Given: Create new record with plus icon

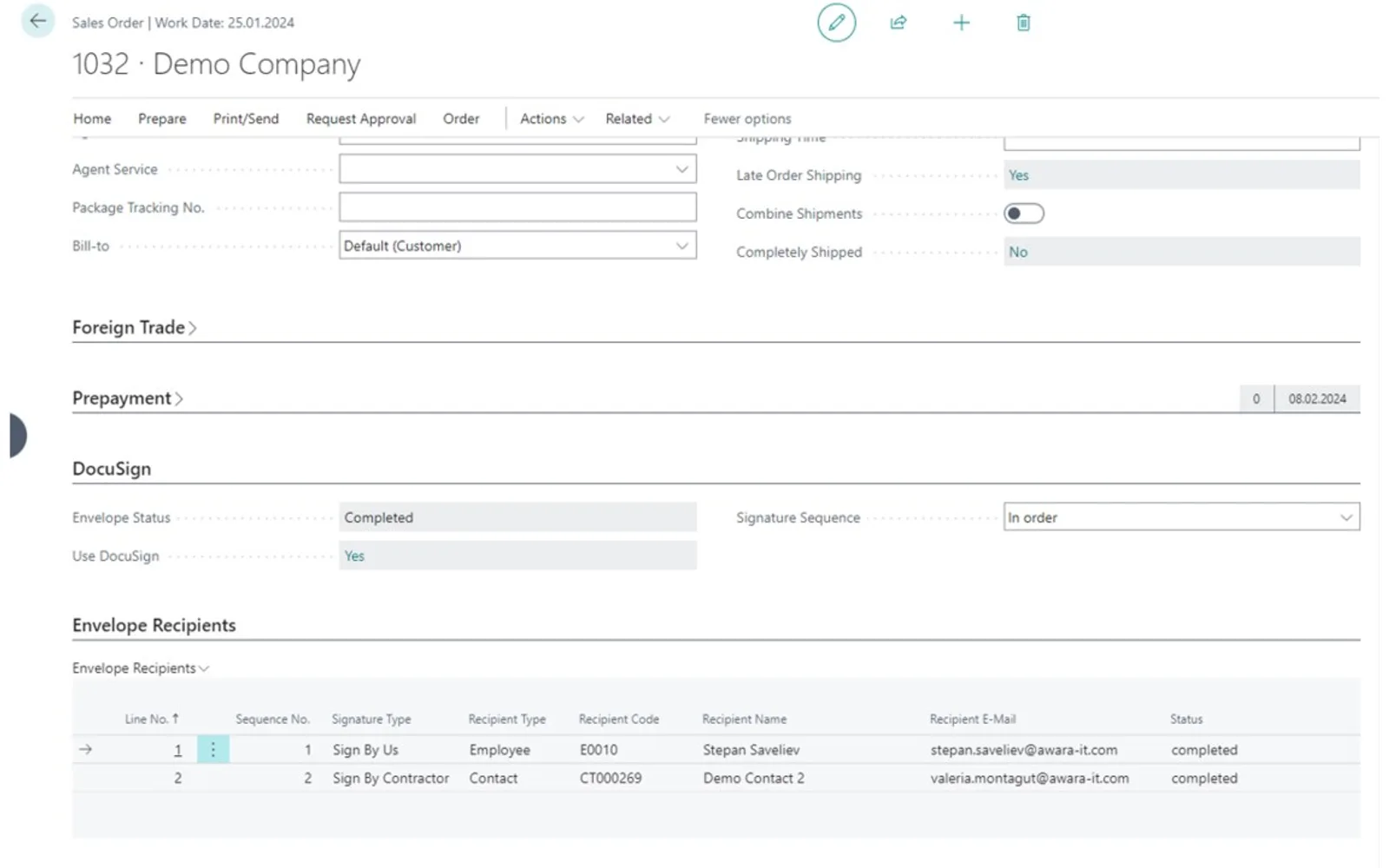Looking at the screenshot, I should (961, 23).
